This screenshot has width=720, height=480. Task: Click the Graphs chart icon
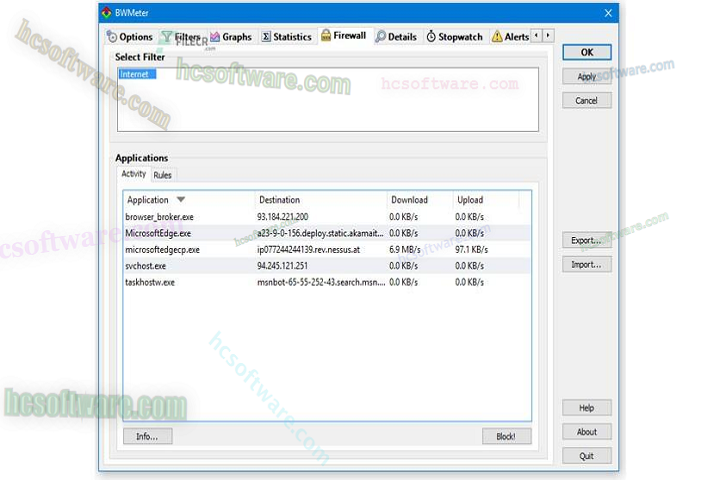coord(215,36)
